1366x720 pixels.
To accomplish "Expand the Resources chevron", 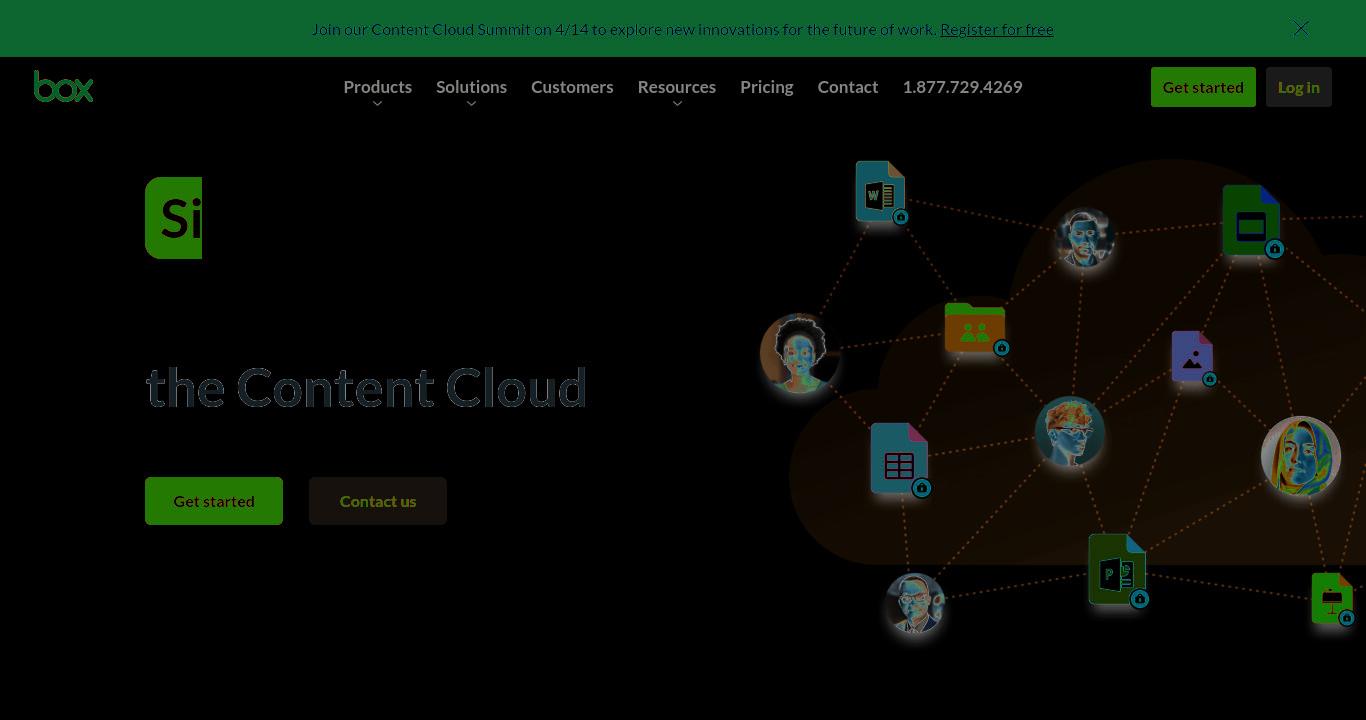I will 677,104.
